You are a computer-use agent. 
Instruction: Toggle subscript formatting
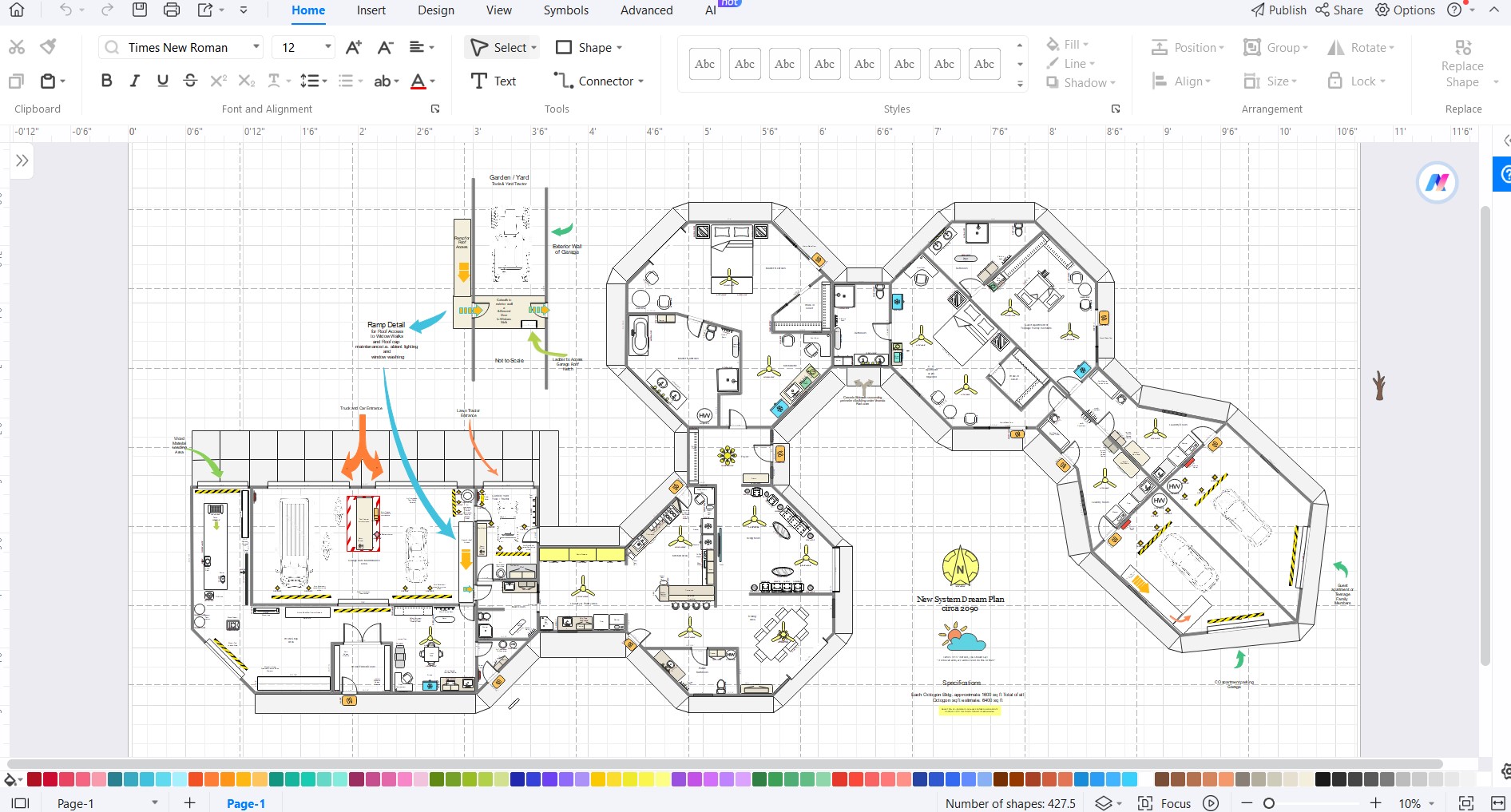(247, 81)
